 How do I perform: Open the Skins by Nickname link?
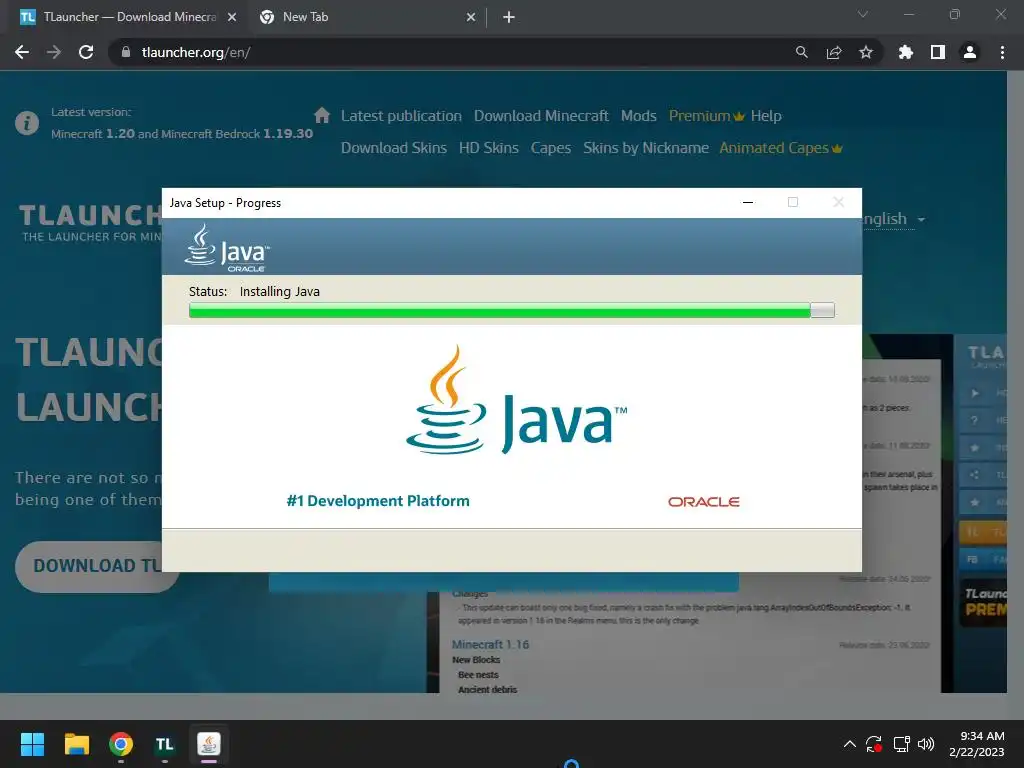(646, 148)
